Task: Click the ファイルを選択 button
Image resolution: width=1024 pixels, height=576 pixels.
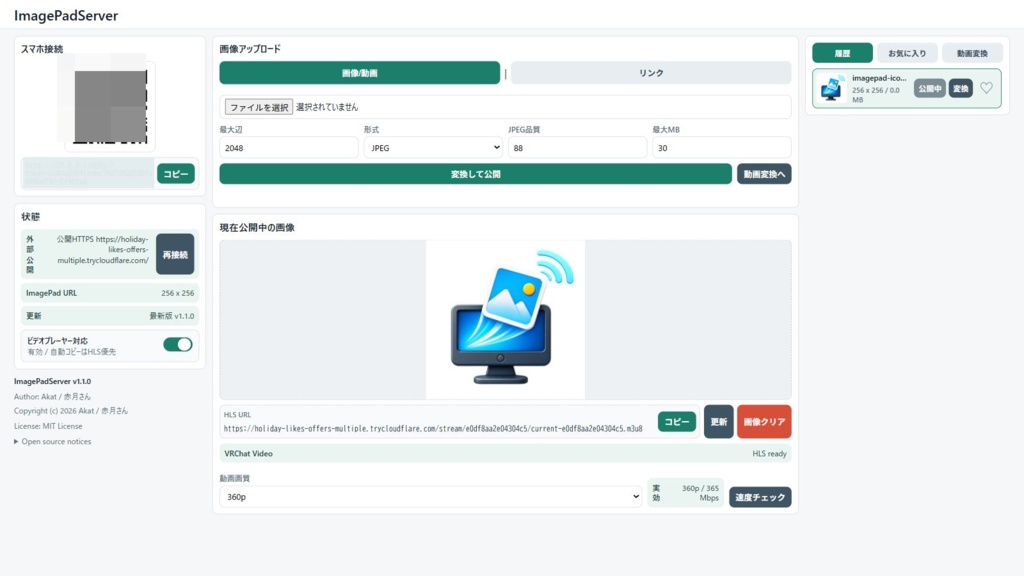Action: click(259, 107)
